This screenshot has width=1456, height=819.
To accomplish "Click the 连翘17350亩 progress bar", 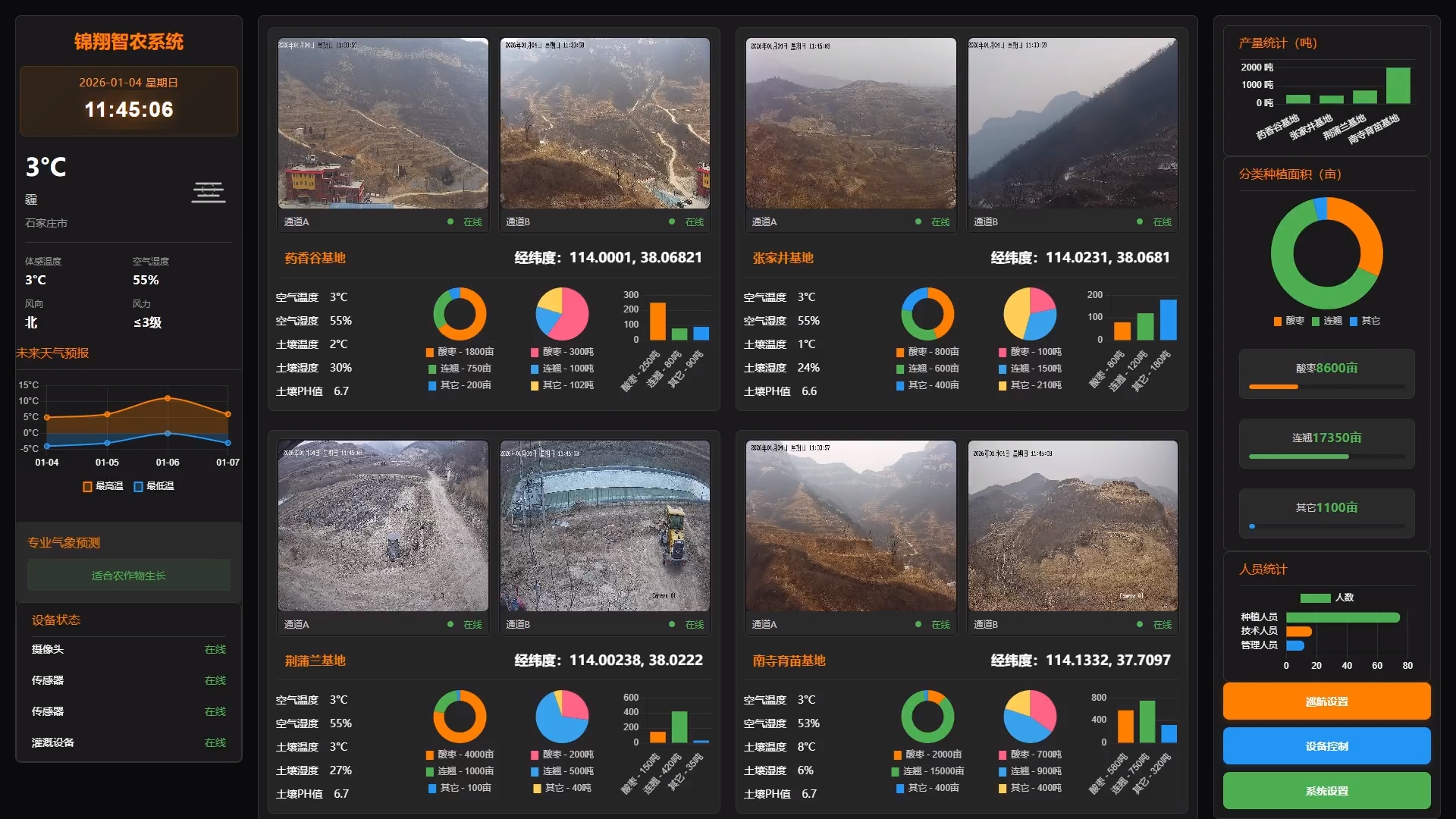I will point(1326,457).
